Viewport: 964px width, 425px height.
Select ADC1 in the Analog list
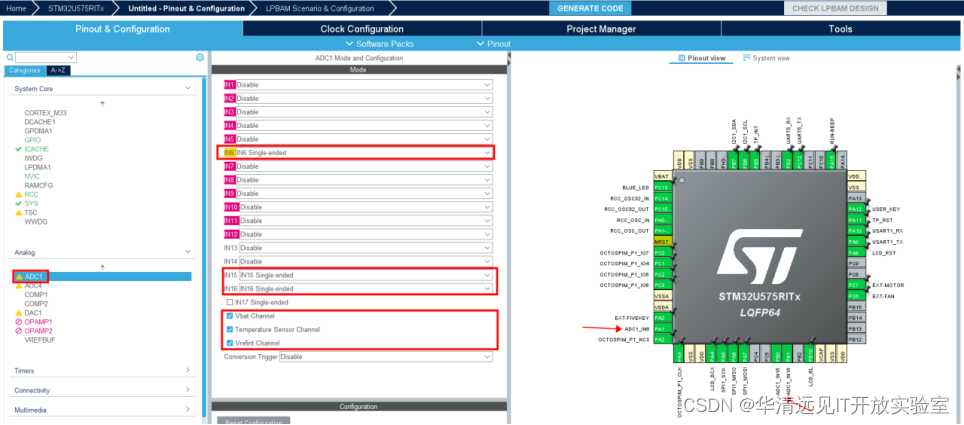coord(33,277)
